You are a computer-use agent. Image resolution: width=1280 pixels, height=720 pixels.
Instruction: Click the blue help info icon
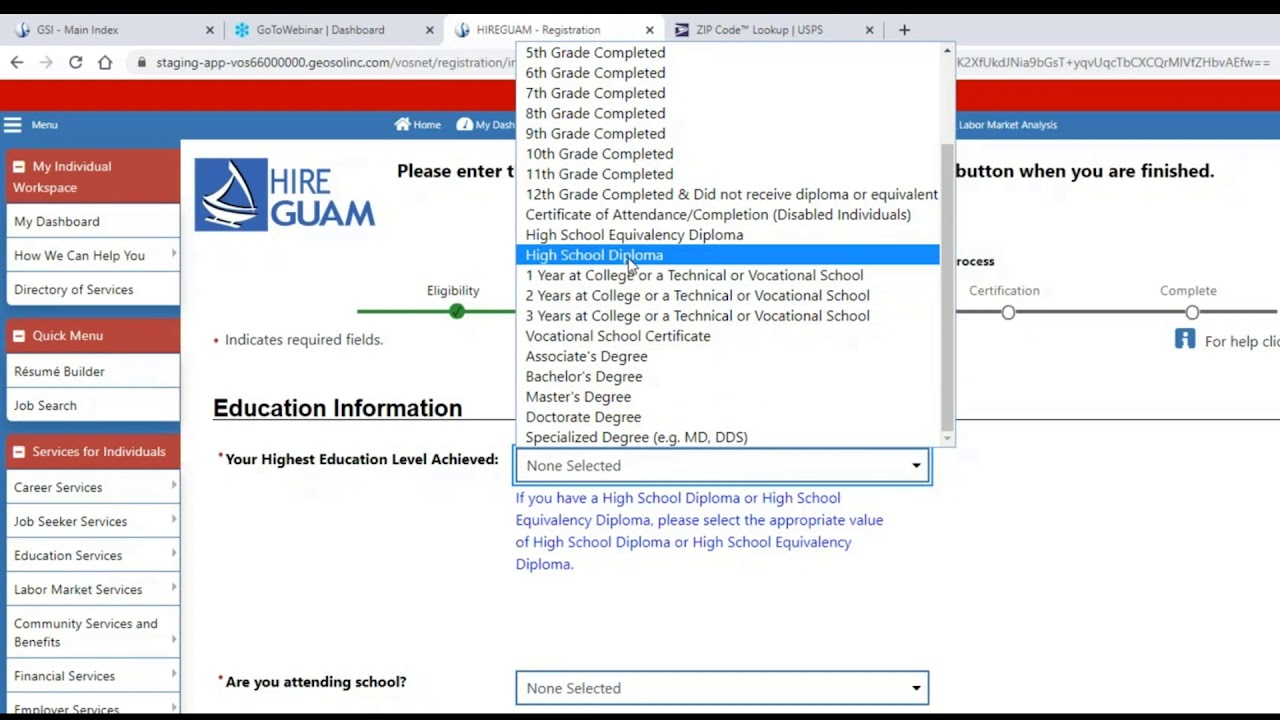(x=1185, y=339)
